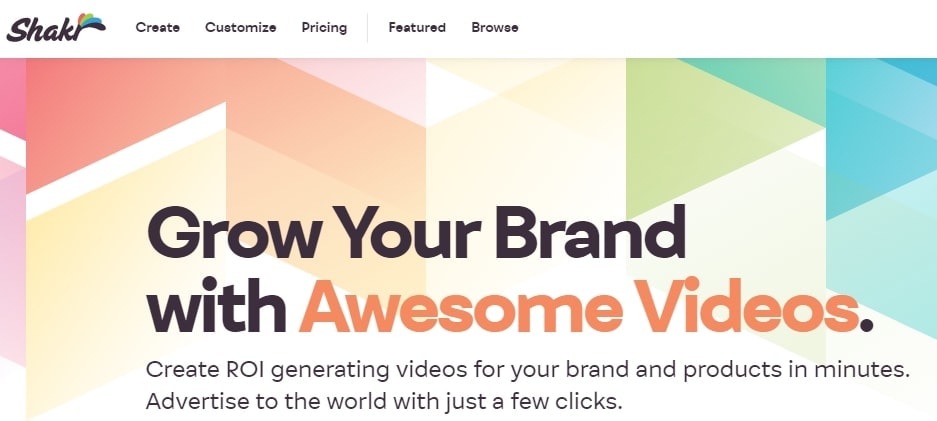This screenshot has height=421, width=937.
Task: Click the "Create ROI generating videos" sentence
Action: tap(528, 370)
